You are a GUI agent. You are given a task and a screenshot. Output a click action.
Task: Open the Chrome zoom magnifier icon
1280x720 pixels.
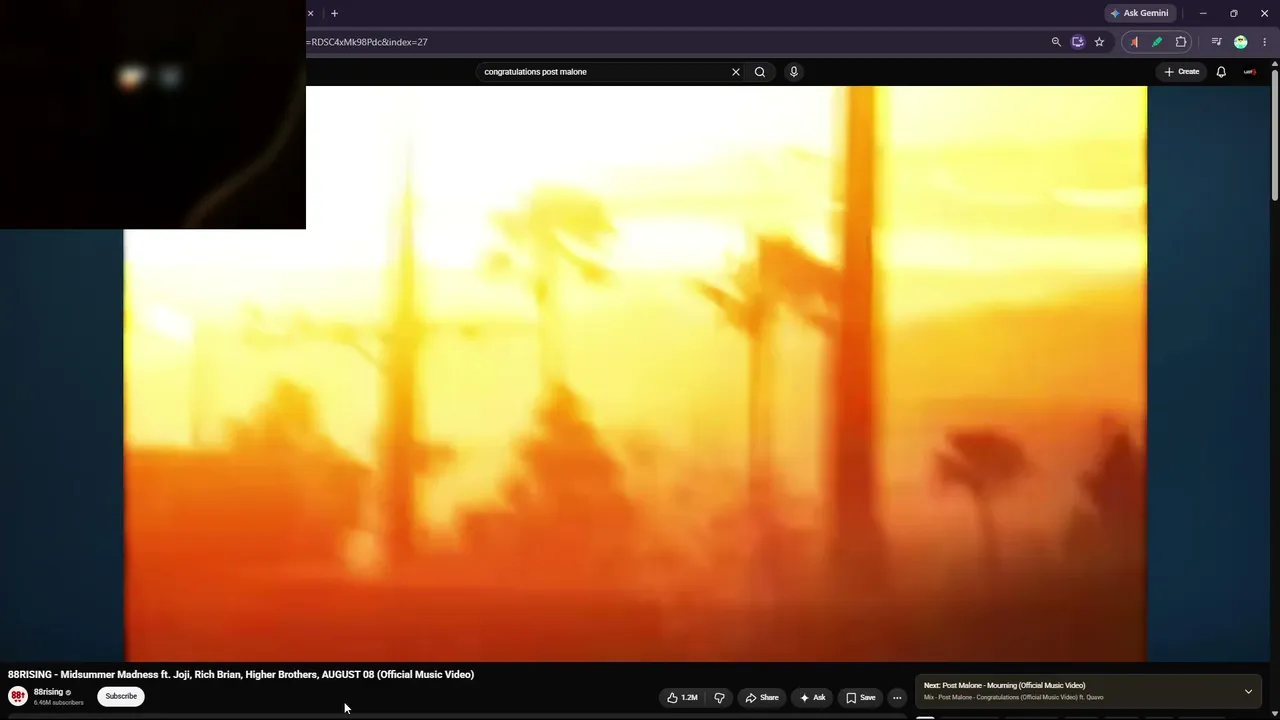click(x=1056, y=42)
